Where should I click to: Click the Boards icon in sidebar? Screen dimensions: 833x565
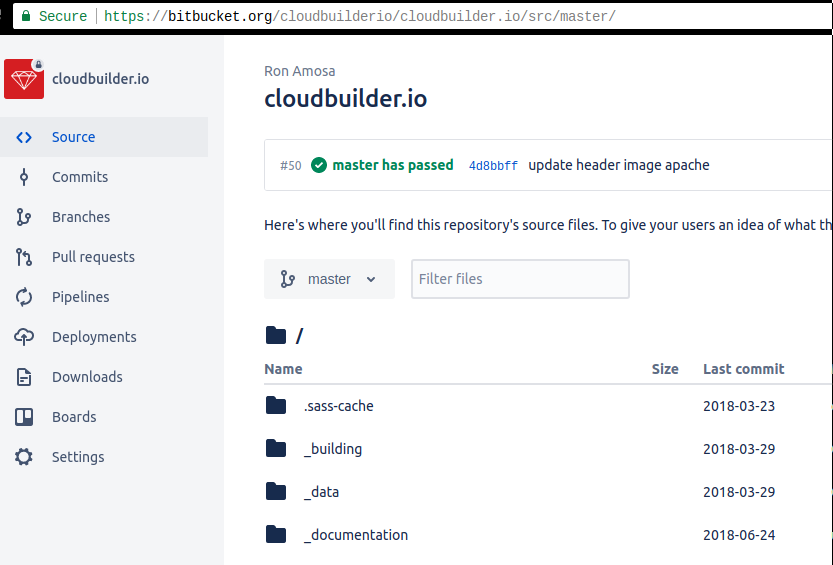(24, 417)
